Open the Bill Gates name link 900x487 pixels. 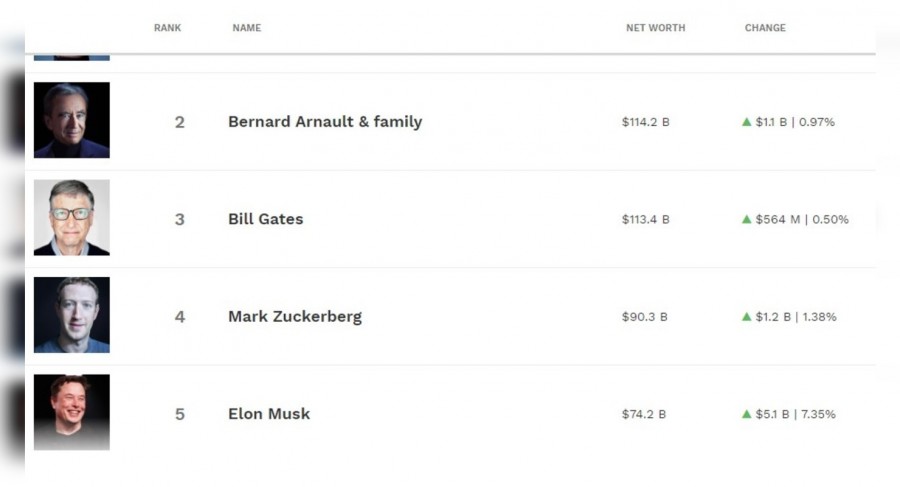point(265,219)
